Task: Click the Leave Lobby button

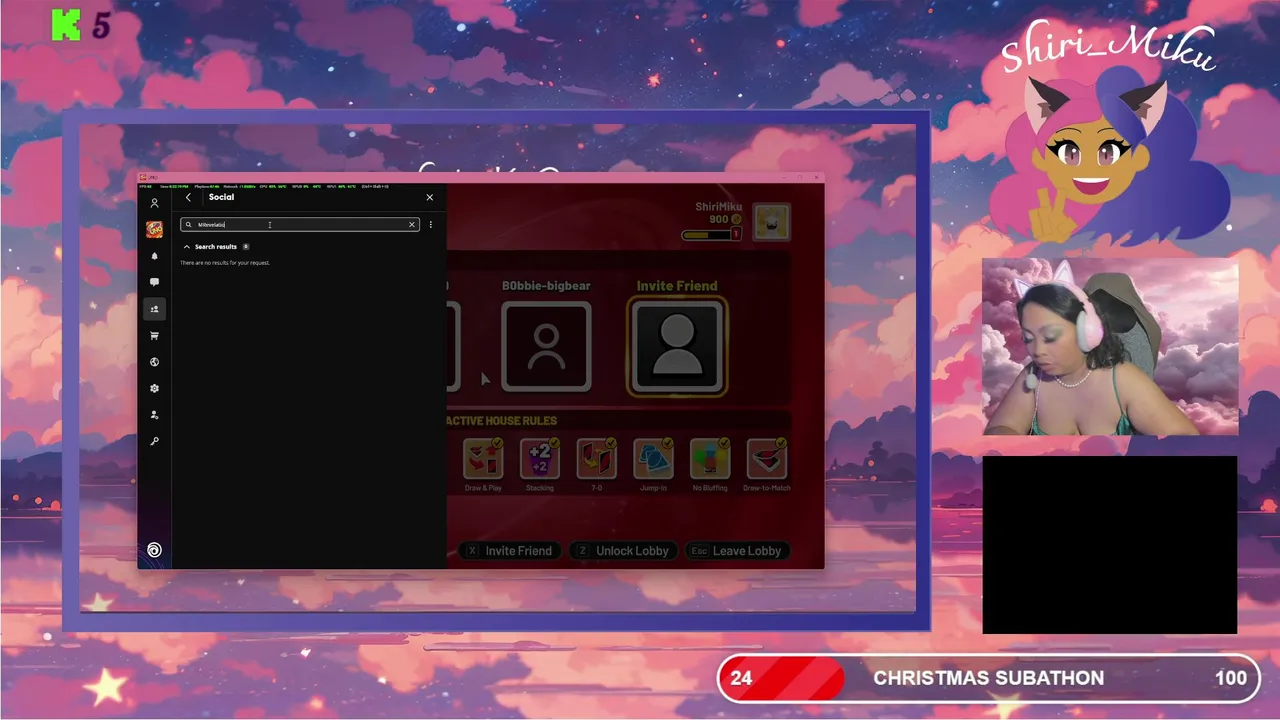Action: click(738, 551)
